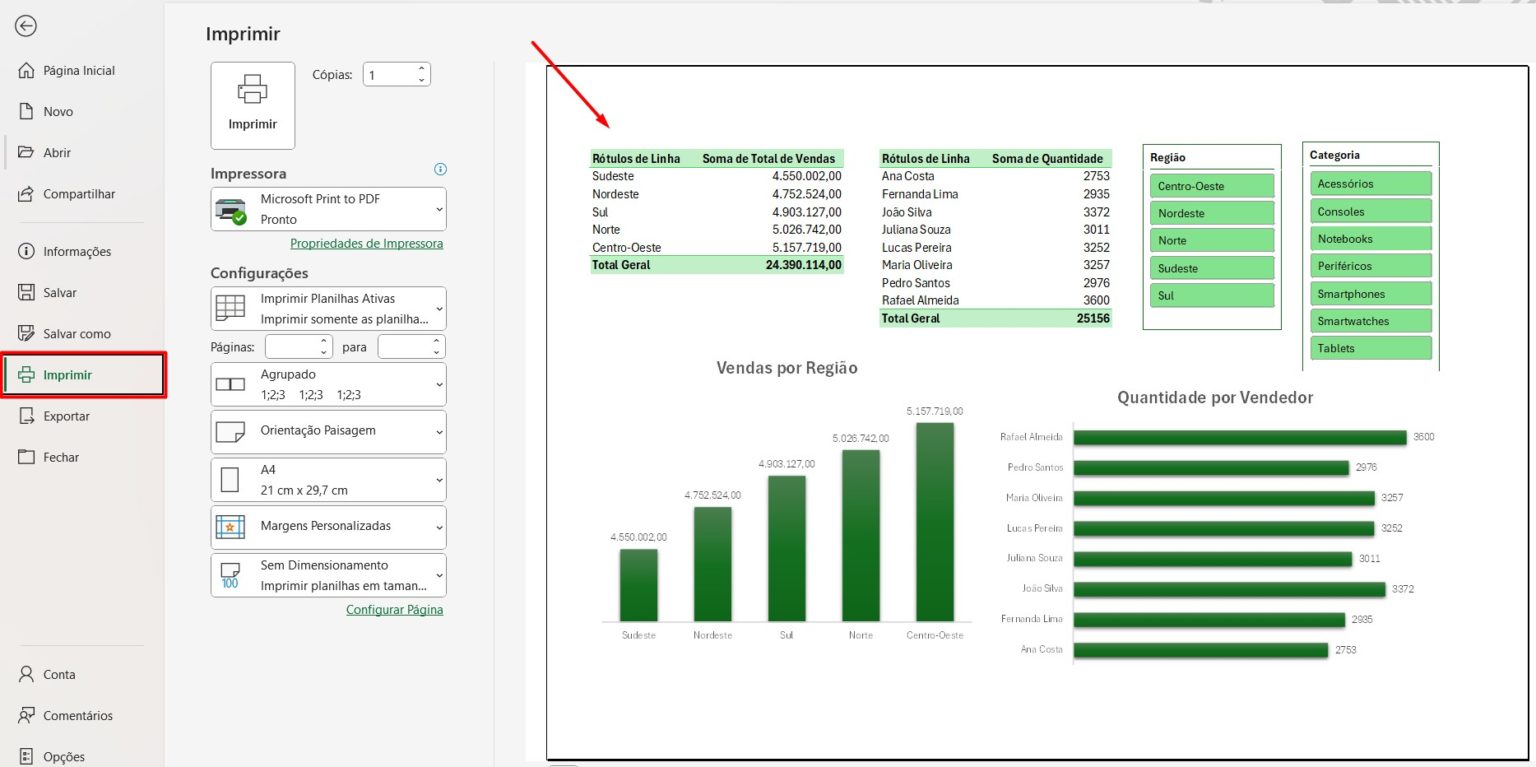
Task: Open the Microsoft Print to PDF printer dropdown
Action: click(327, 208)
